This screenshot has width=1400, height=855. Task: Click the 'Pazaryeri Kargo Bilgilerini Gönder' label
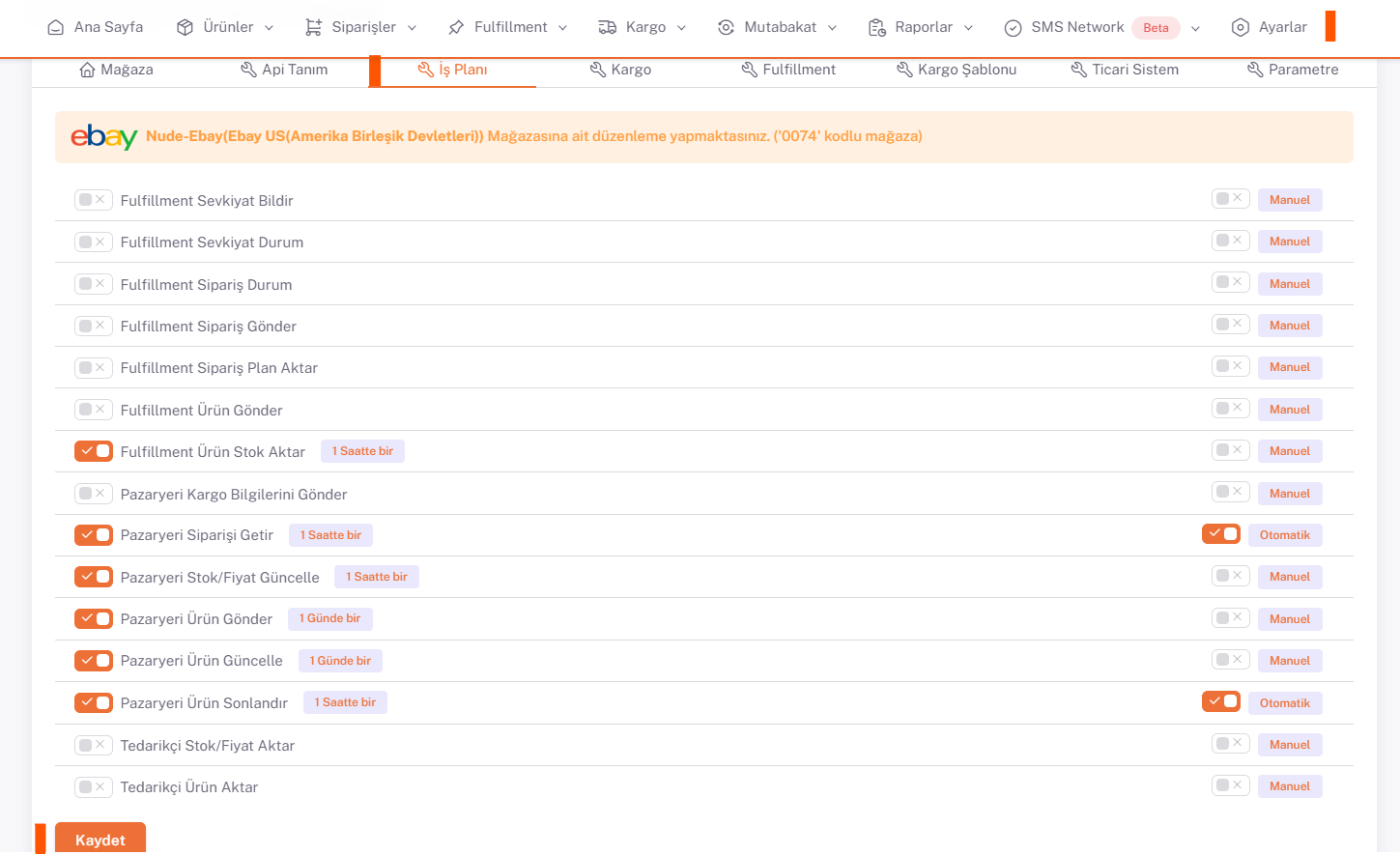click(x=234, y=495)
